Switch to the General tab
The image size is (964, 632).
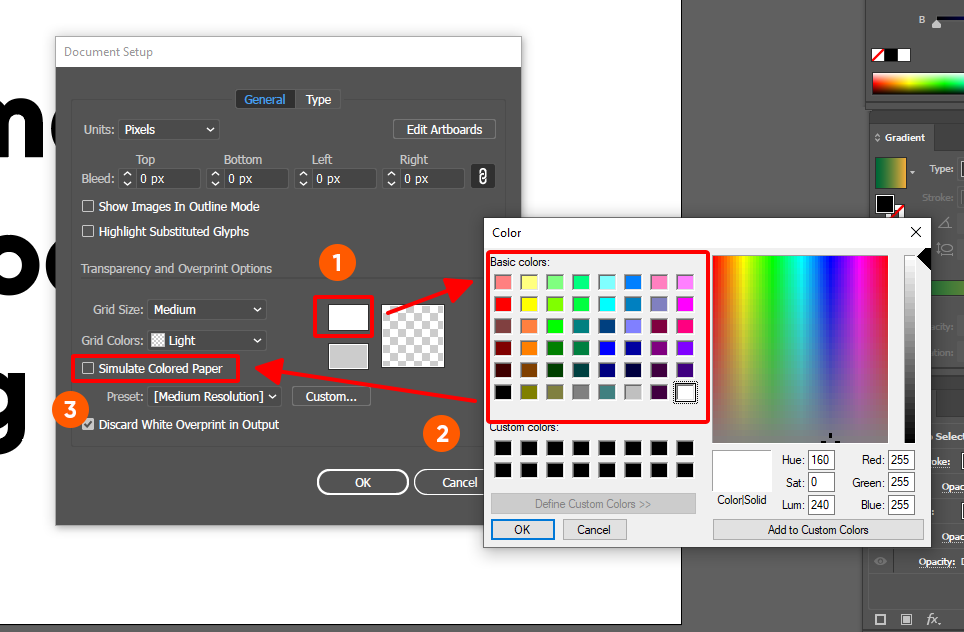tap(265, 99)
